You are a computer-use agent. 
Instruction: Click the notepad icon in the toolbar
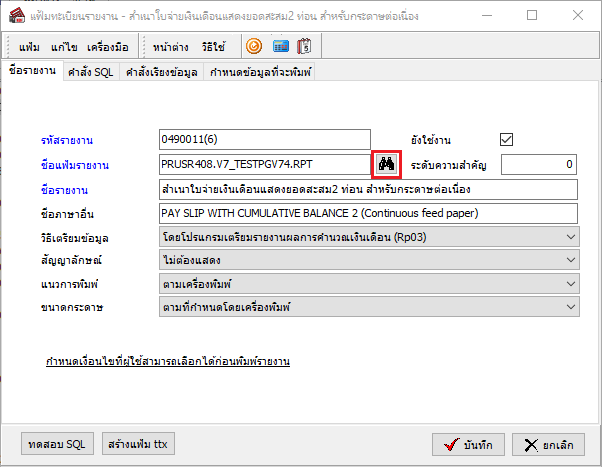coord(305,46)
